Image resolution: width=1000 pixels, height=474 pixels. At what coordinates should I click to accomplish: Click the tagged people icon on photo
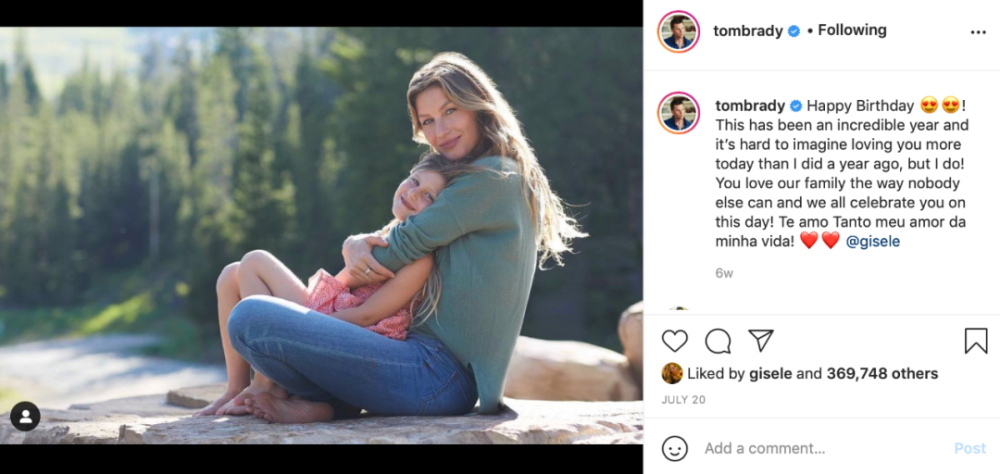click(x=25, y=416)
